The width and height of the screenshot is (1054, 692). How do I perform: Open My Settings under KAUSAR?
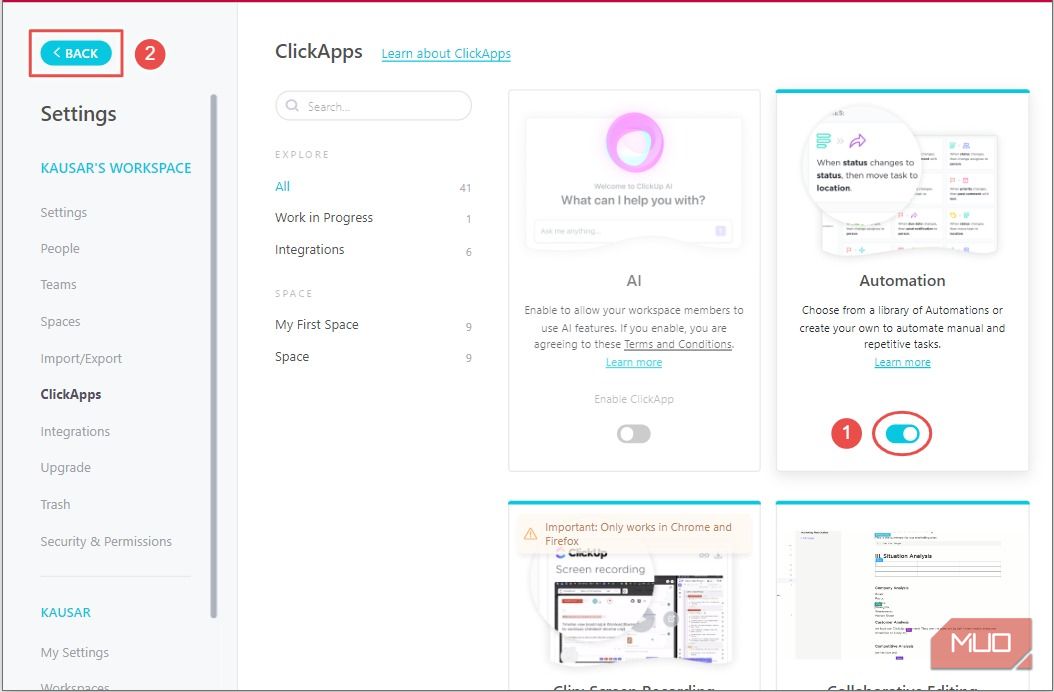(74, 652)
